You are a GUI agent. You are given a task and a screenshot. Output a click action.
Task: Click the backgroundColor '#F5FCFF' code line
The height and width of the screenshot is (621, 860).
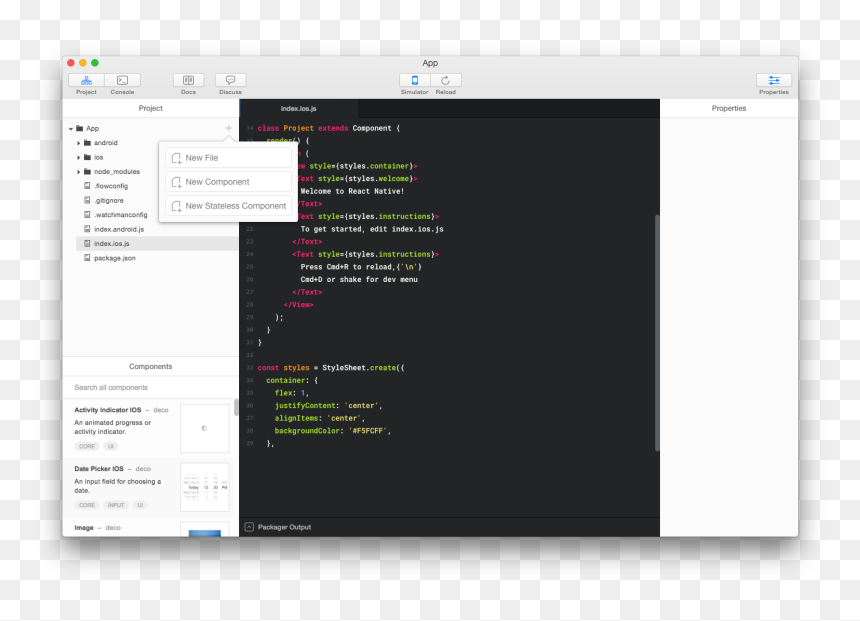point(333,431)
